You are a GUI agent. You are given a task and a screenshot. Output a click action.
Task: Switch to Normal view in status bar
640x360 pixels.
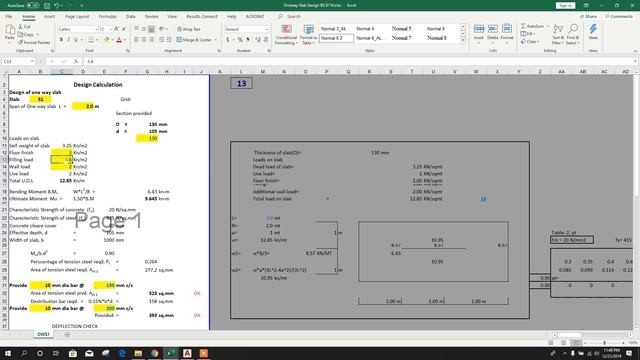tap(551, 343)
